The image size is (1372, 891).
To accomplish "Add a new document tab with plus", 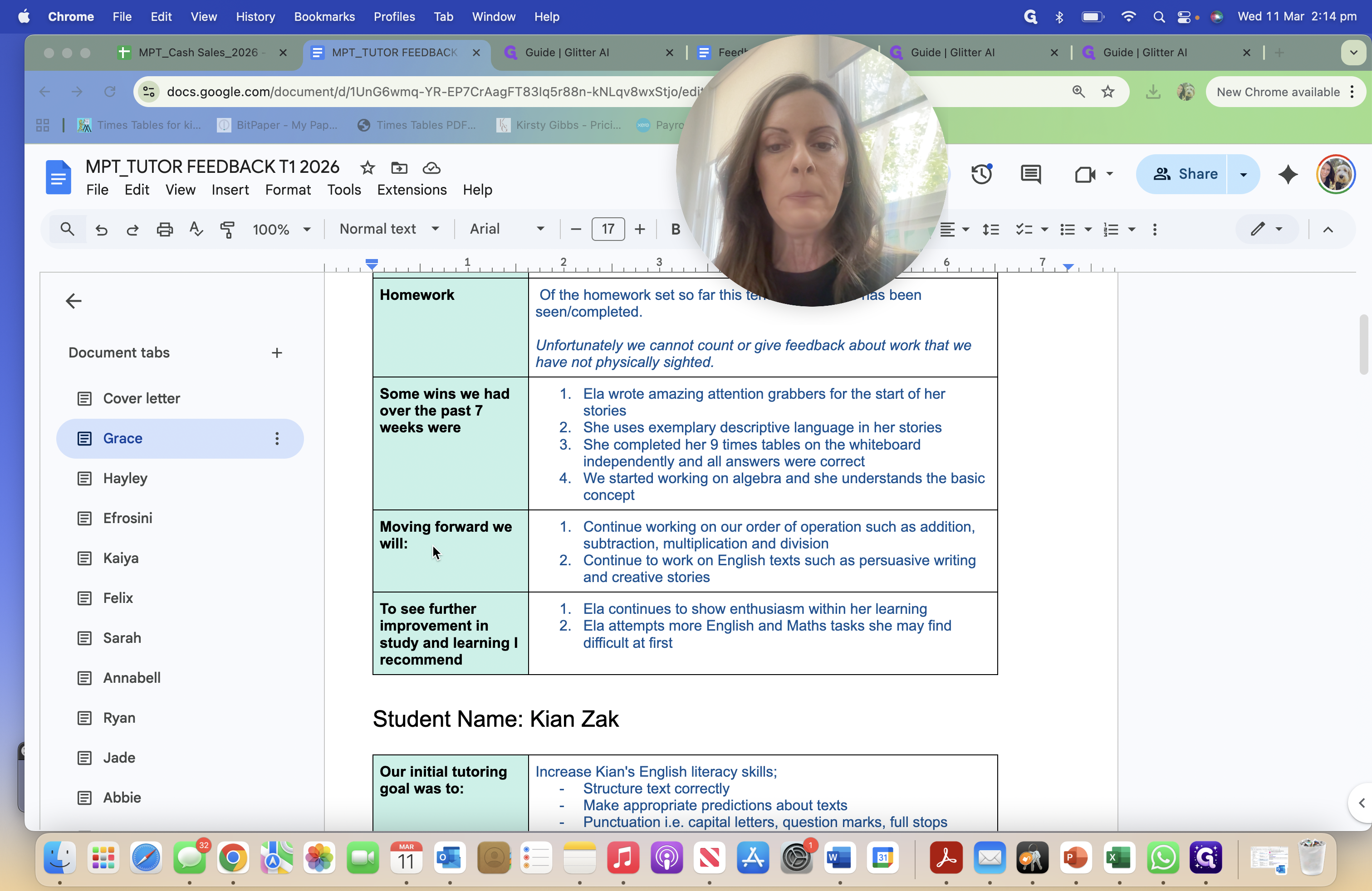I will pos(277,352).
